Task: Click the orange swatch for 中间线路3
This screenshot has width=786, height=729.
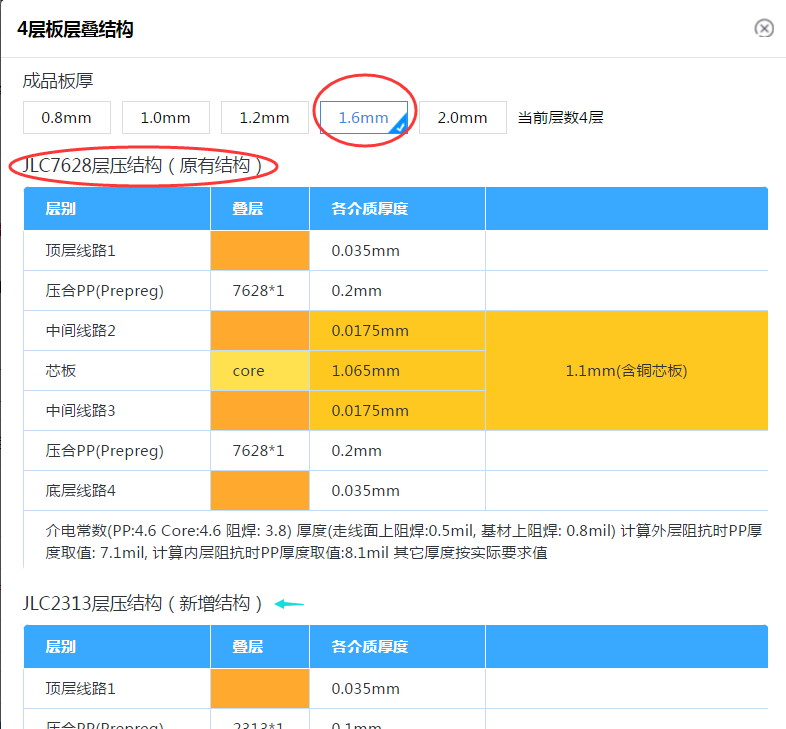Action: point(260,411)
